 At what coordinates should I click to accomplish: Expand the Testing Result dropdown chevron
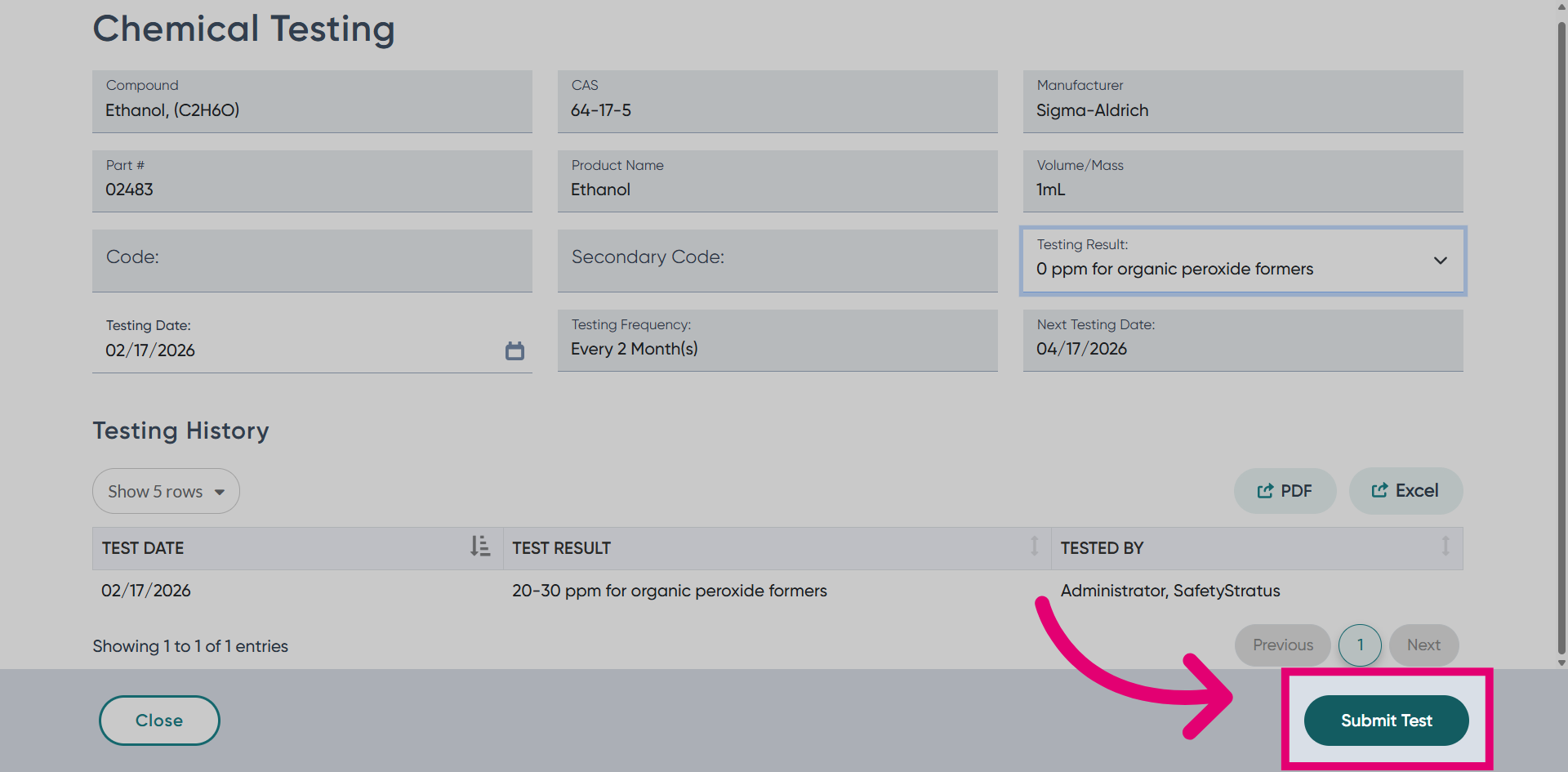[1440, 261]
